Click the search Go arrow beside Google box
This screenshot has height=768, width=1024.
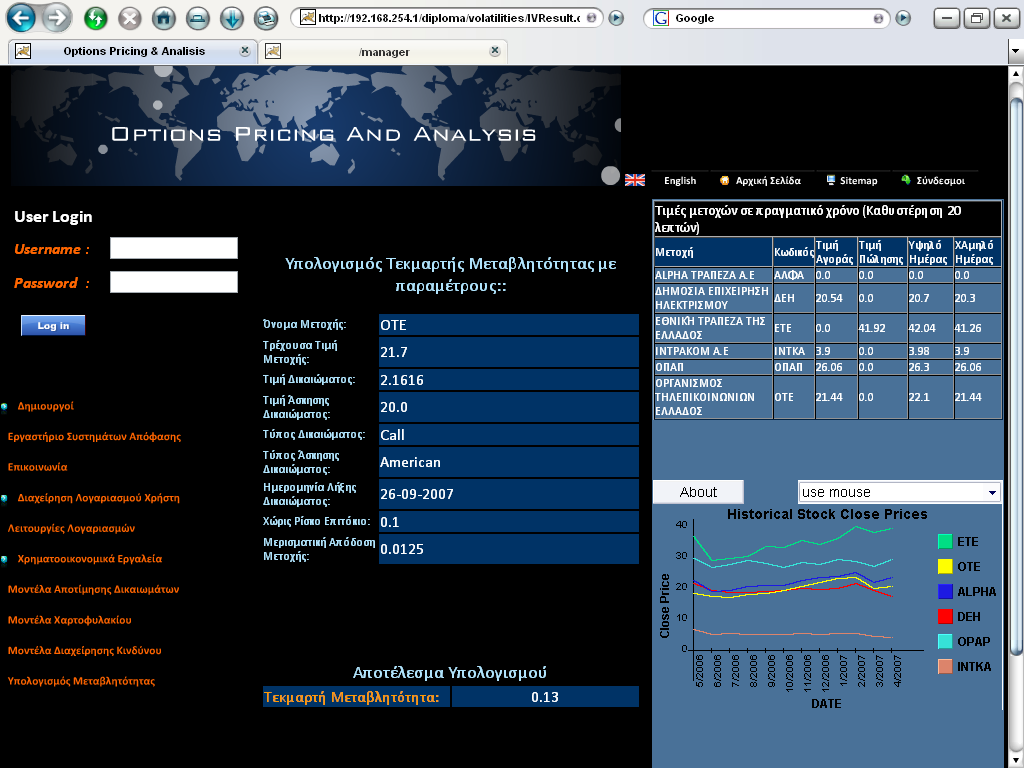(903, 18)
